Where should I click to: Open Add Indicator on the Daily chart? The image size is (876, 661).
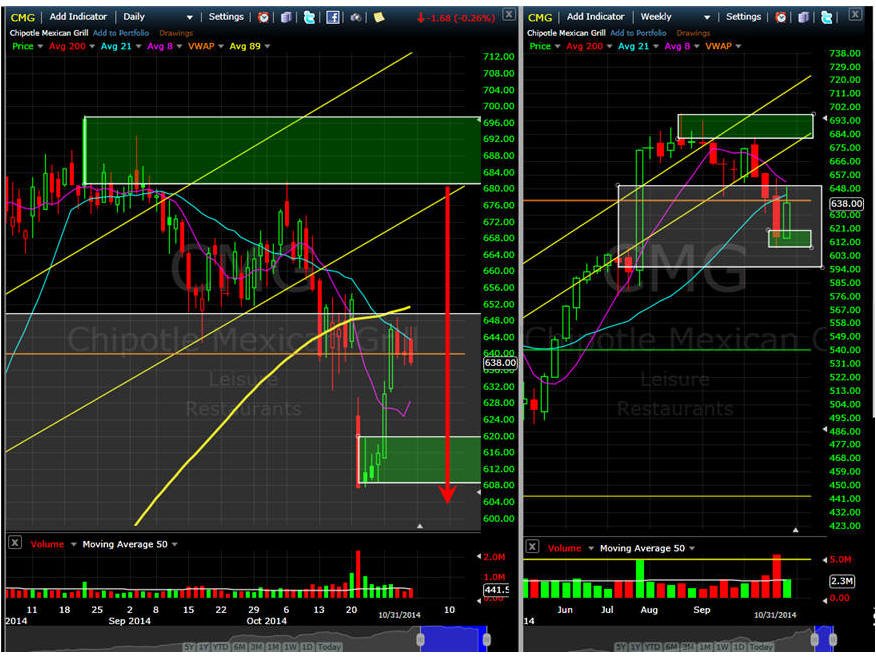coord(78,17)
